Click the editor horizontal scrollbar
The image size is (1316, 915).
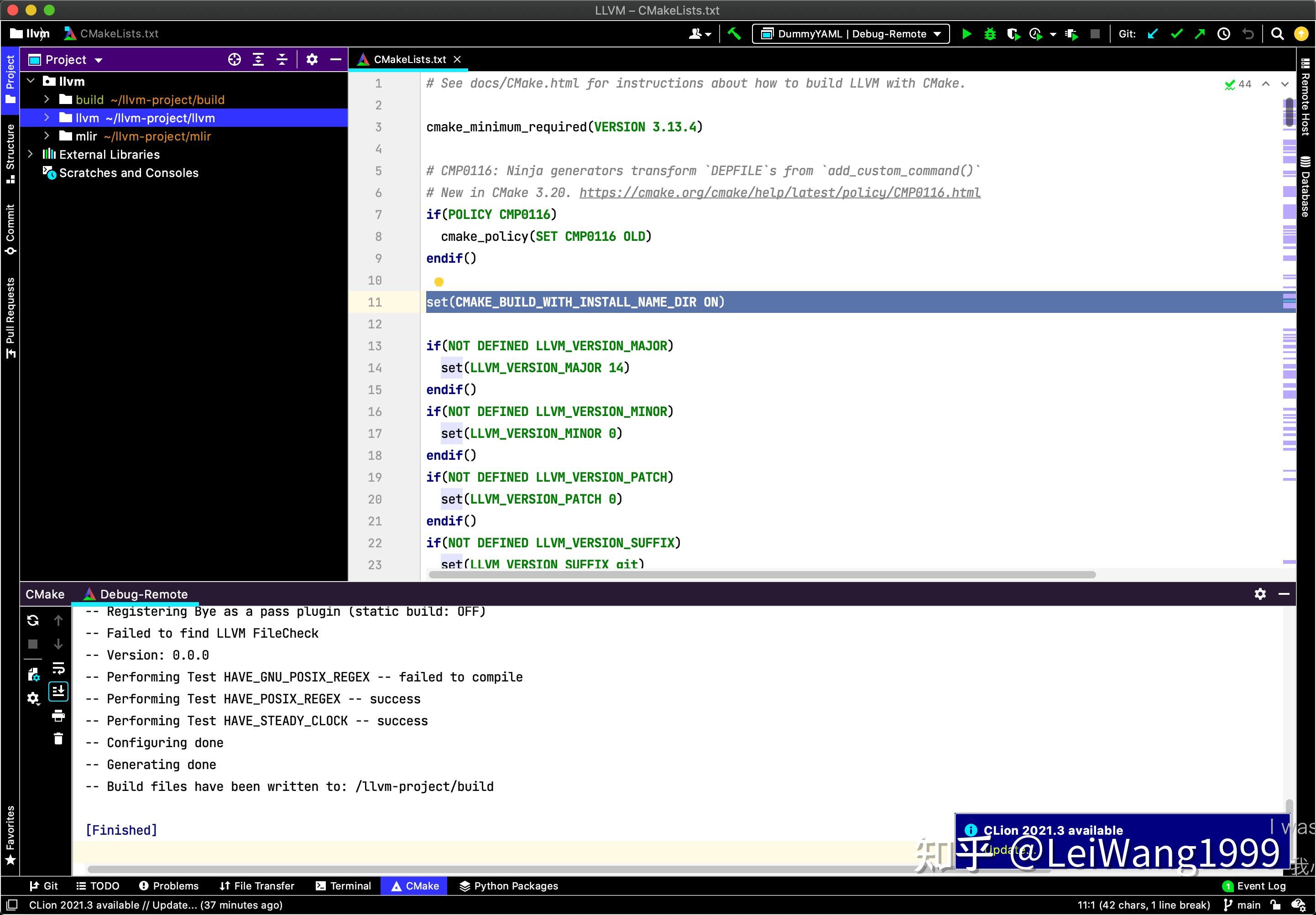click(762, 575)
